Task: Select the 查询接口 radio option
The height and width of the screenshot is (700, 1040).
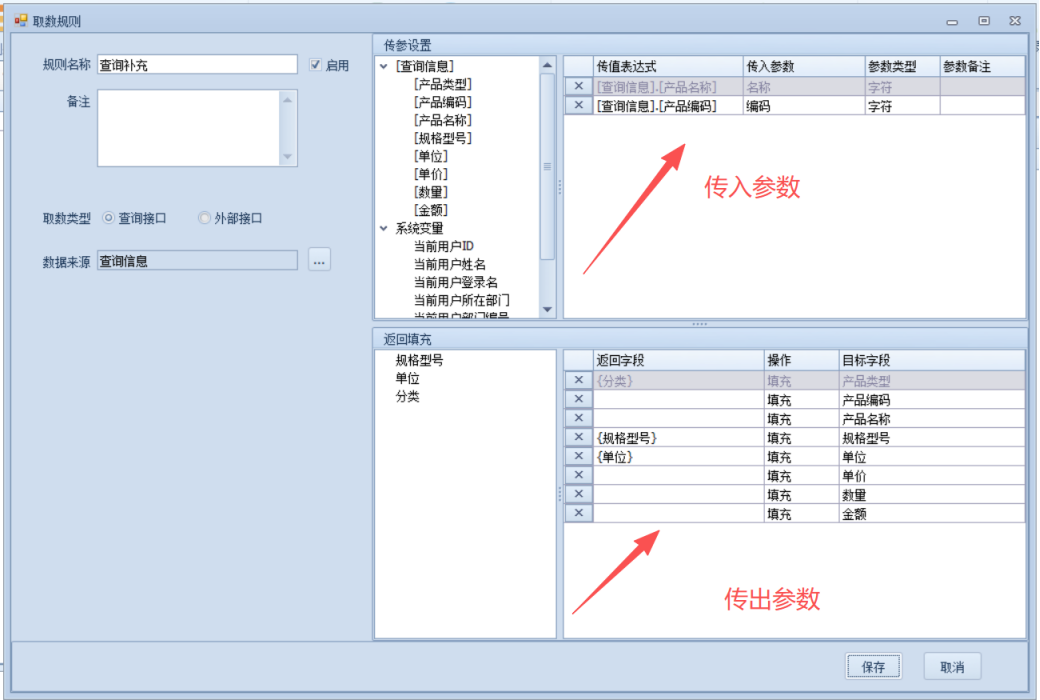Action: click(x=109, y=218)
